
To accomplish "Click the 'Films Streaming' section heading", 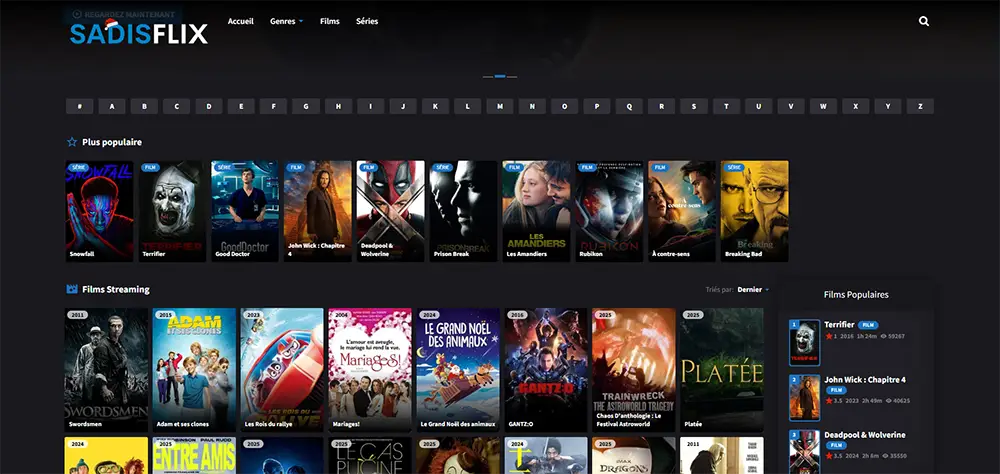I will click(x=116, y=289).
